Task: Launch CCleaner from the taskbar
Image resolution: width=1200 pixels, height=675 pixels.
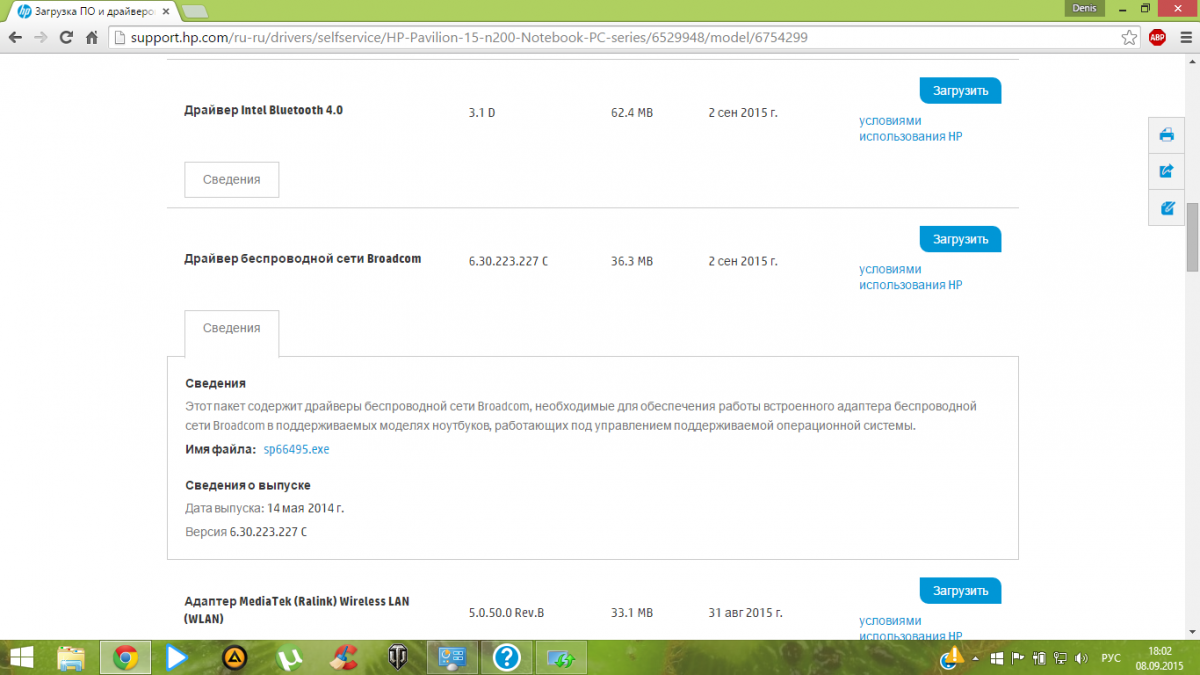Action: 343,657
